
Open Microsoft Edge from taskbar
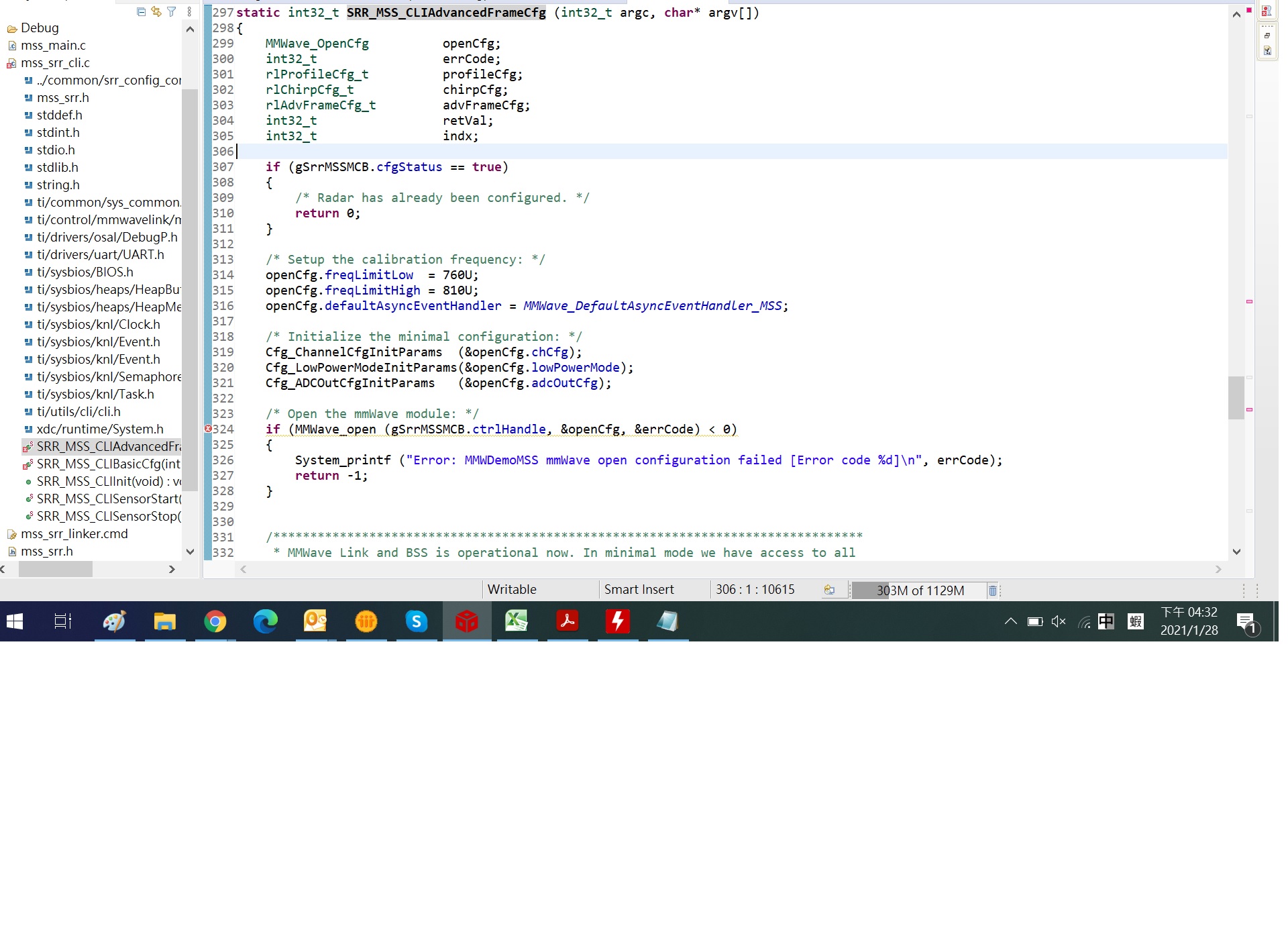tap(266, 622)
